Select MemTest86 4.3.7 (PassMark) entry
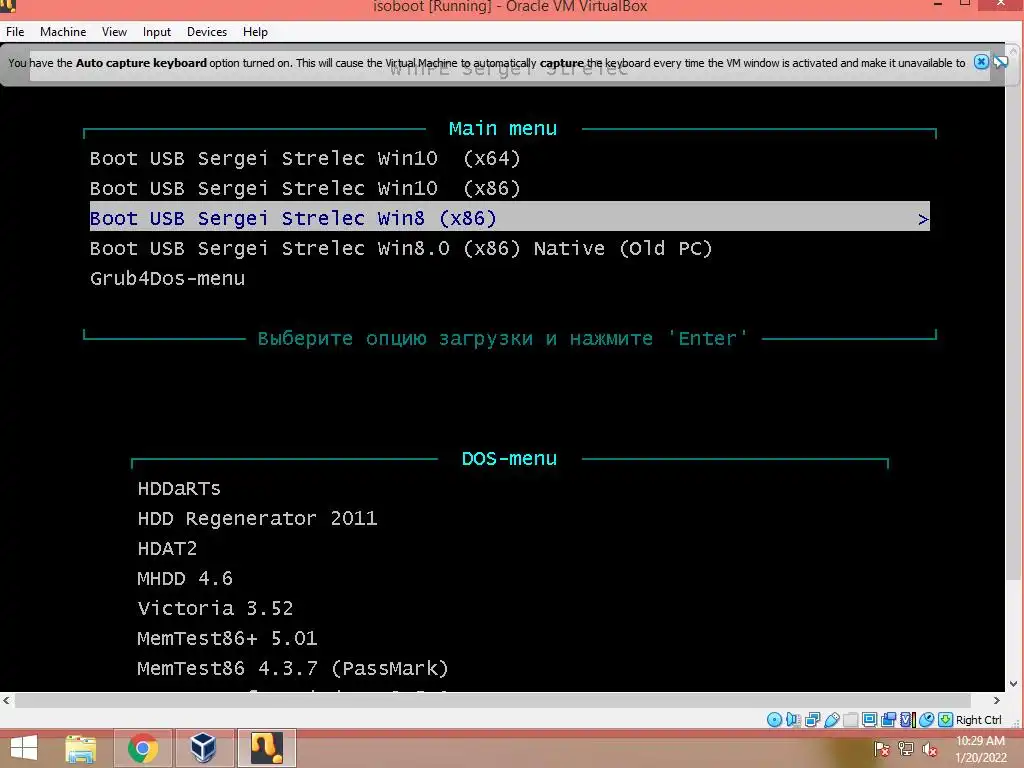The width and height of the screenshot is (1024, 768). click(x=293, y=668)
